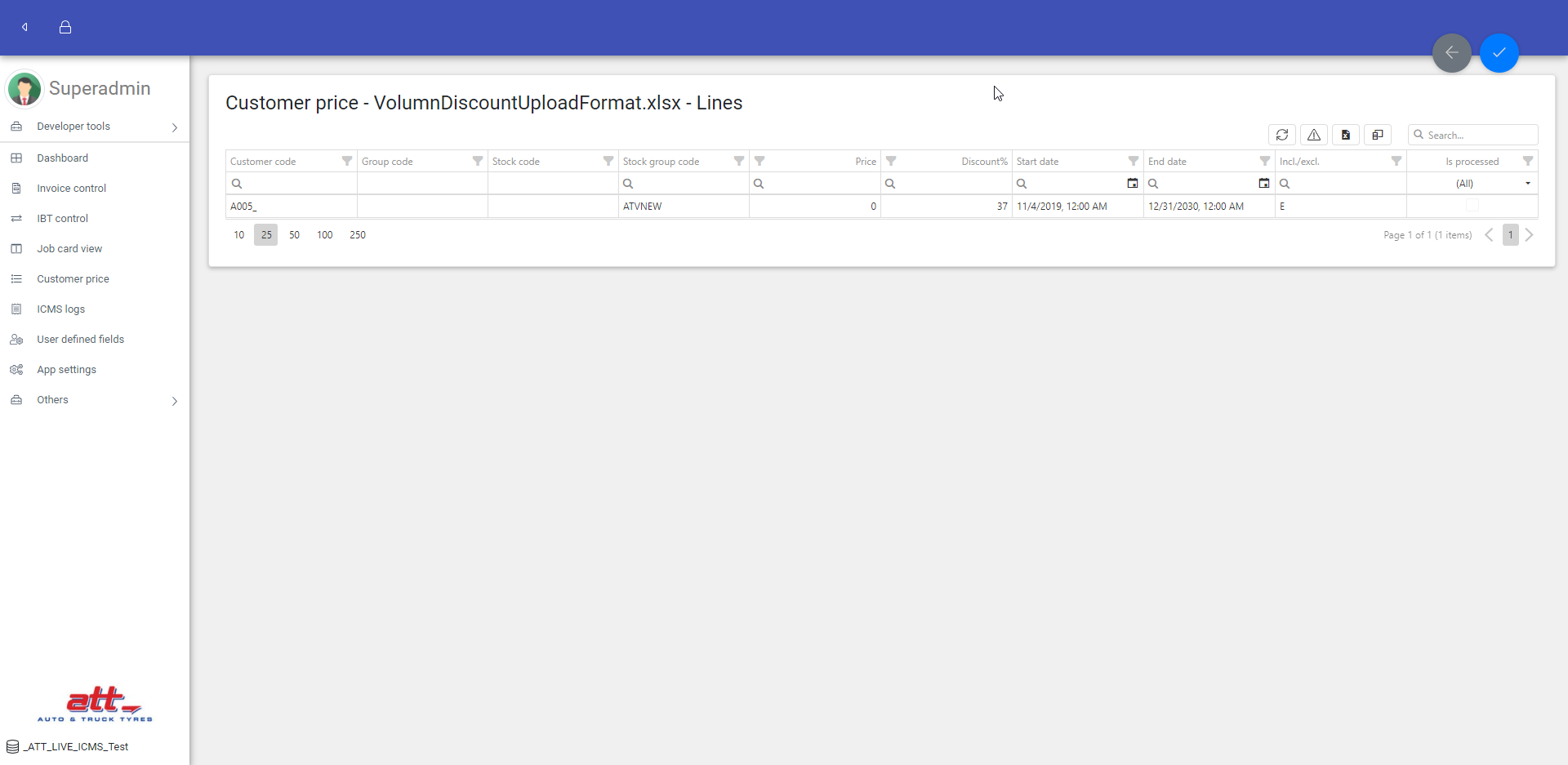
Task: Collapse the sidebar using header triangle
Action: (x=25, y=27)
